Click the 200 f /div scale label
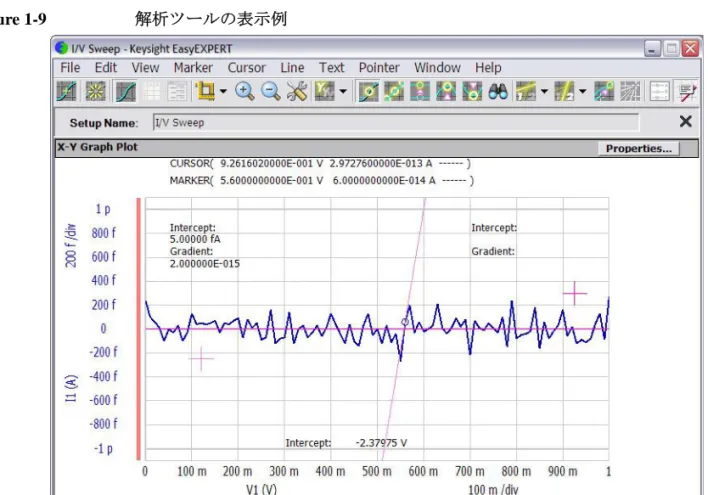 (70, 246)
